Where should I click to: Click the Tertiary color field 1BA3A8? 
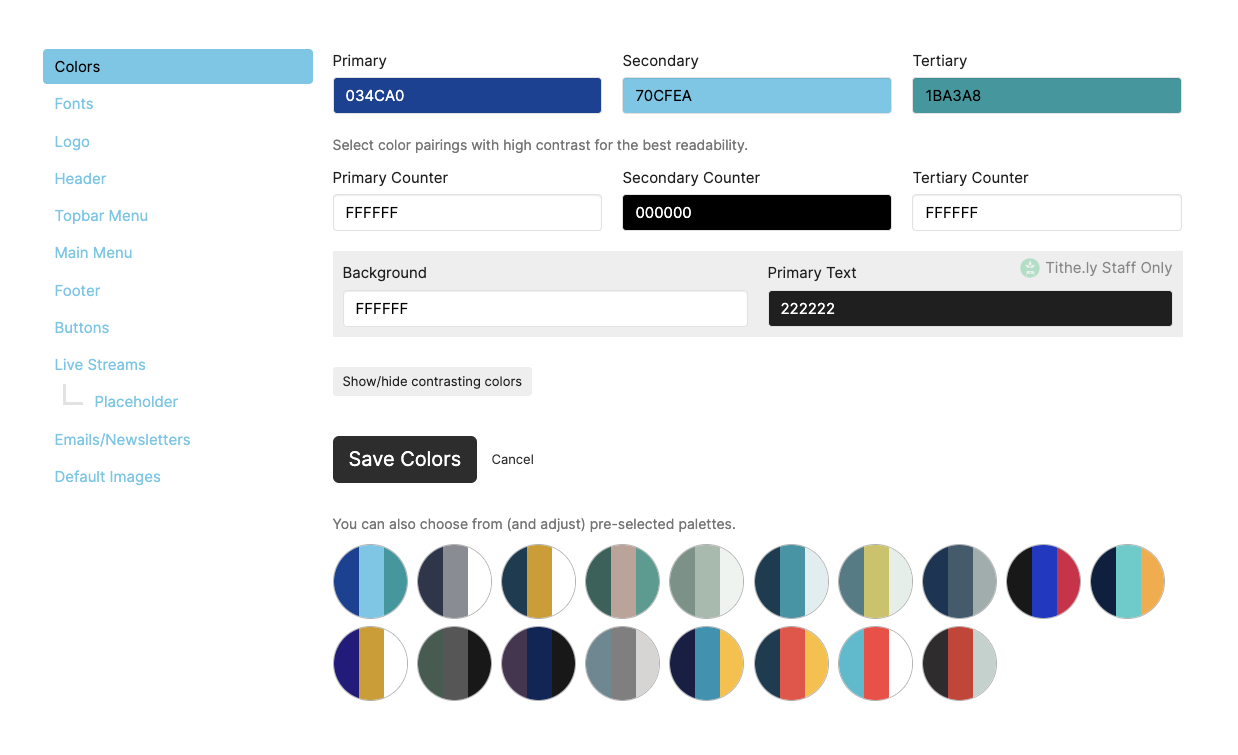pos(1047,96)
